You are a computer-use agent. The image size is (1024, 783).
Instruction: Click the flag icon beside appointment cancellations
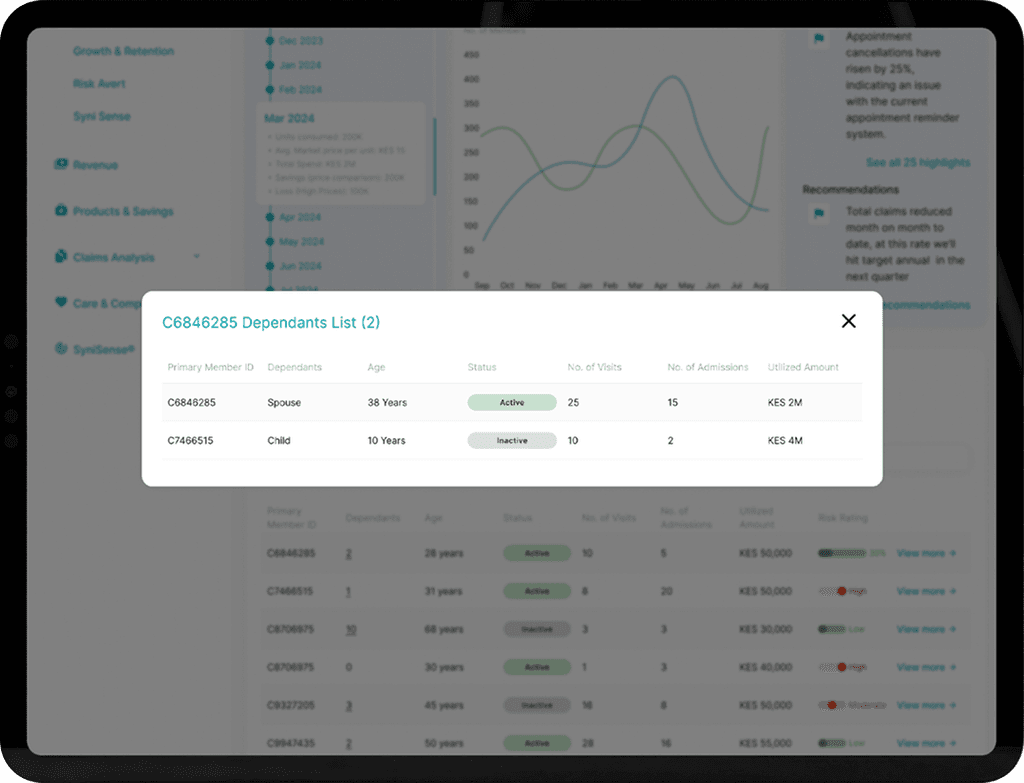point(818,39)
